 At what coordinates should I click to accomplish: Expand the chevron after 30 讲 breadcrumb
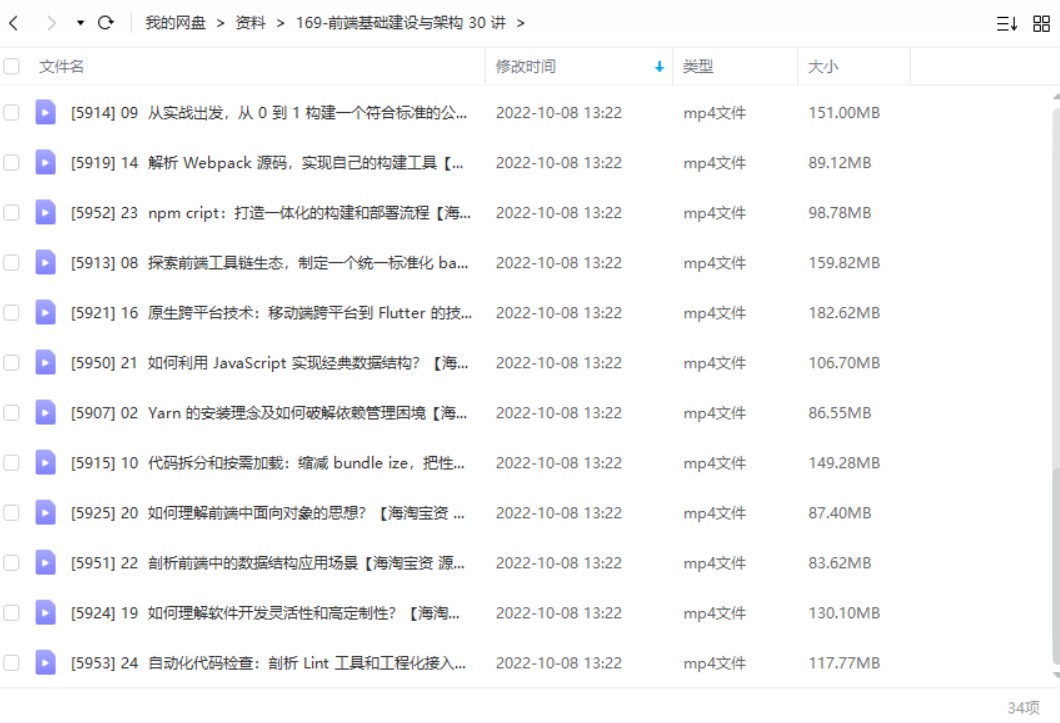(521, 23)
